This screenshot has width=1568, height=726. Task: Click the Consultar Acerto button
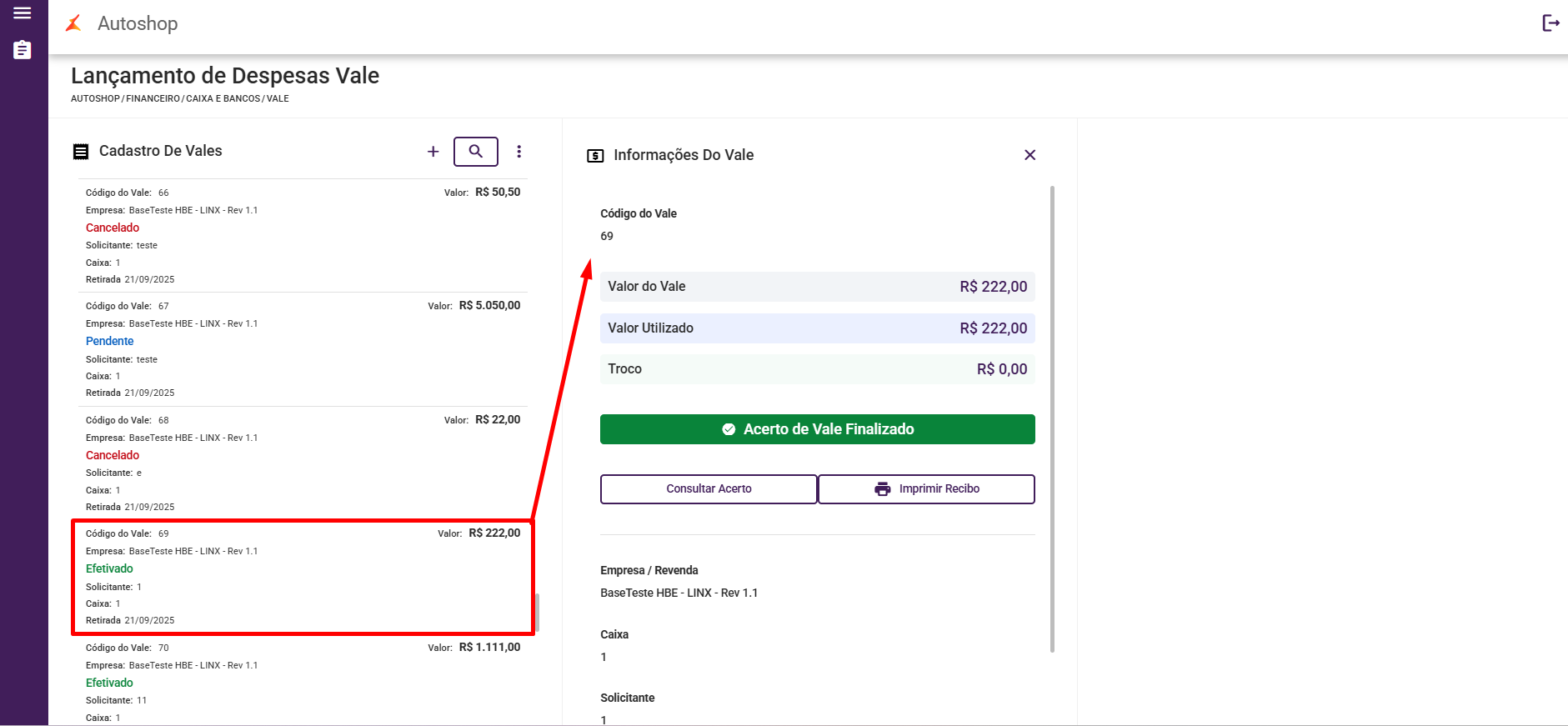(x=709, y=489)
